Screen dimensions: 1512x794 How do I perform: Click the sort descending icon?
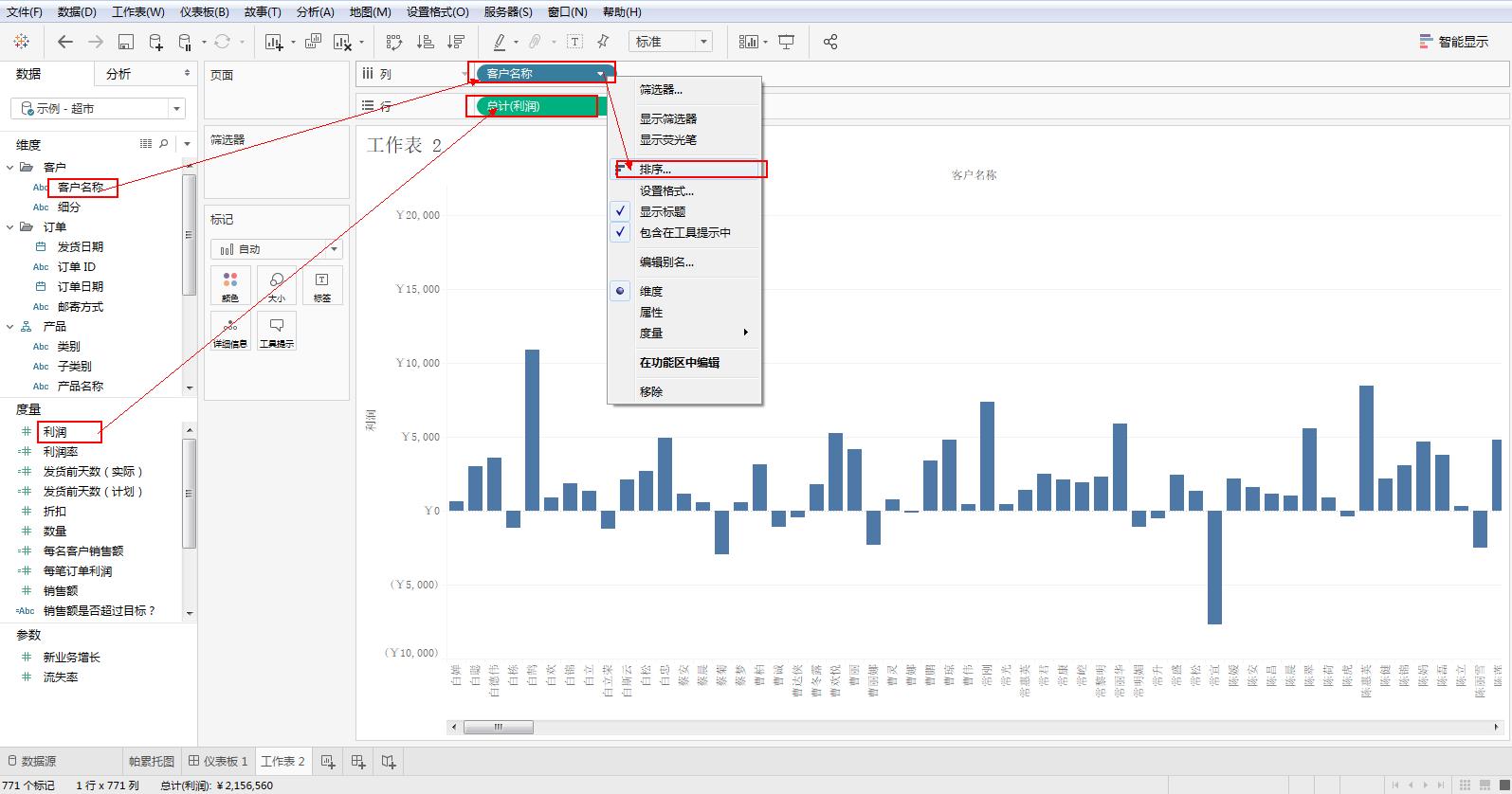pos(456,42)
